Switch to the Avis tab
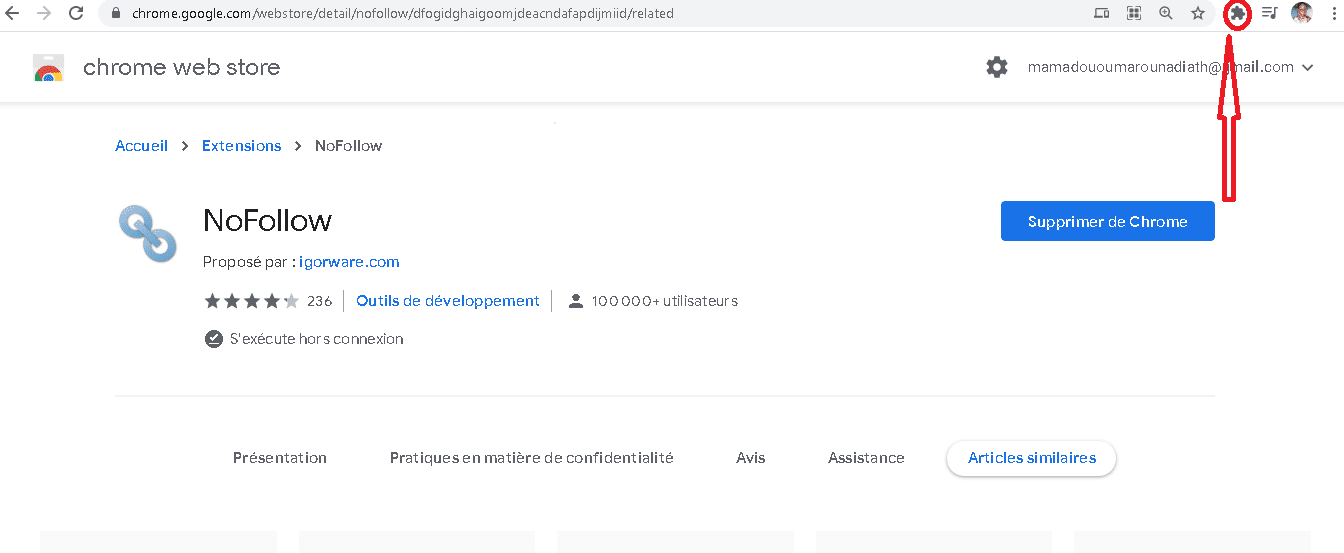The height and width of the screenshot is (553, 1344). [751, 458]
